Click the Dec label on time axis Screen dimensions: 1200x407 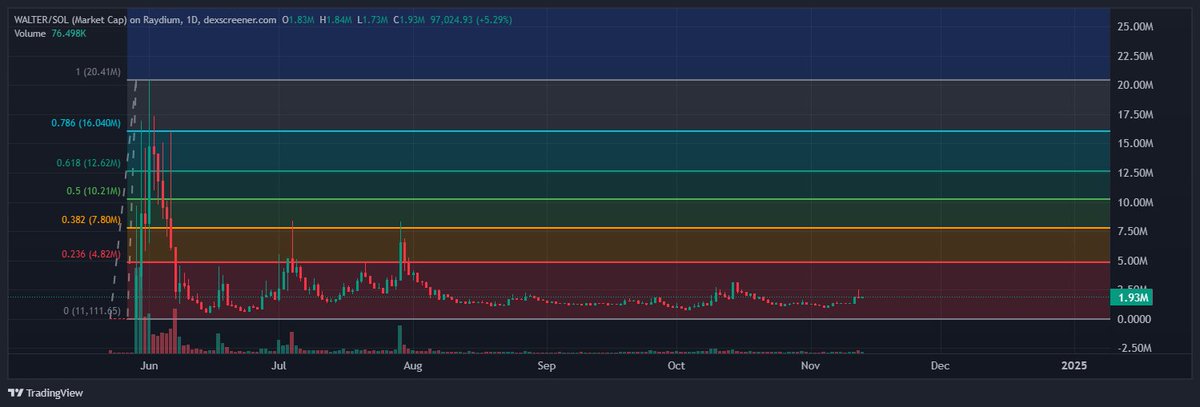tap(940, 367)
